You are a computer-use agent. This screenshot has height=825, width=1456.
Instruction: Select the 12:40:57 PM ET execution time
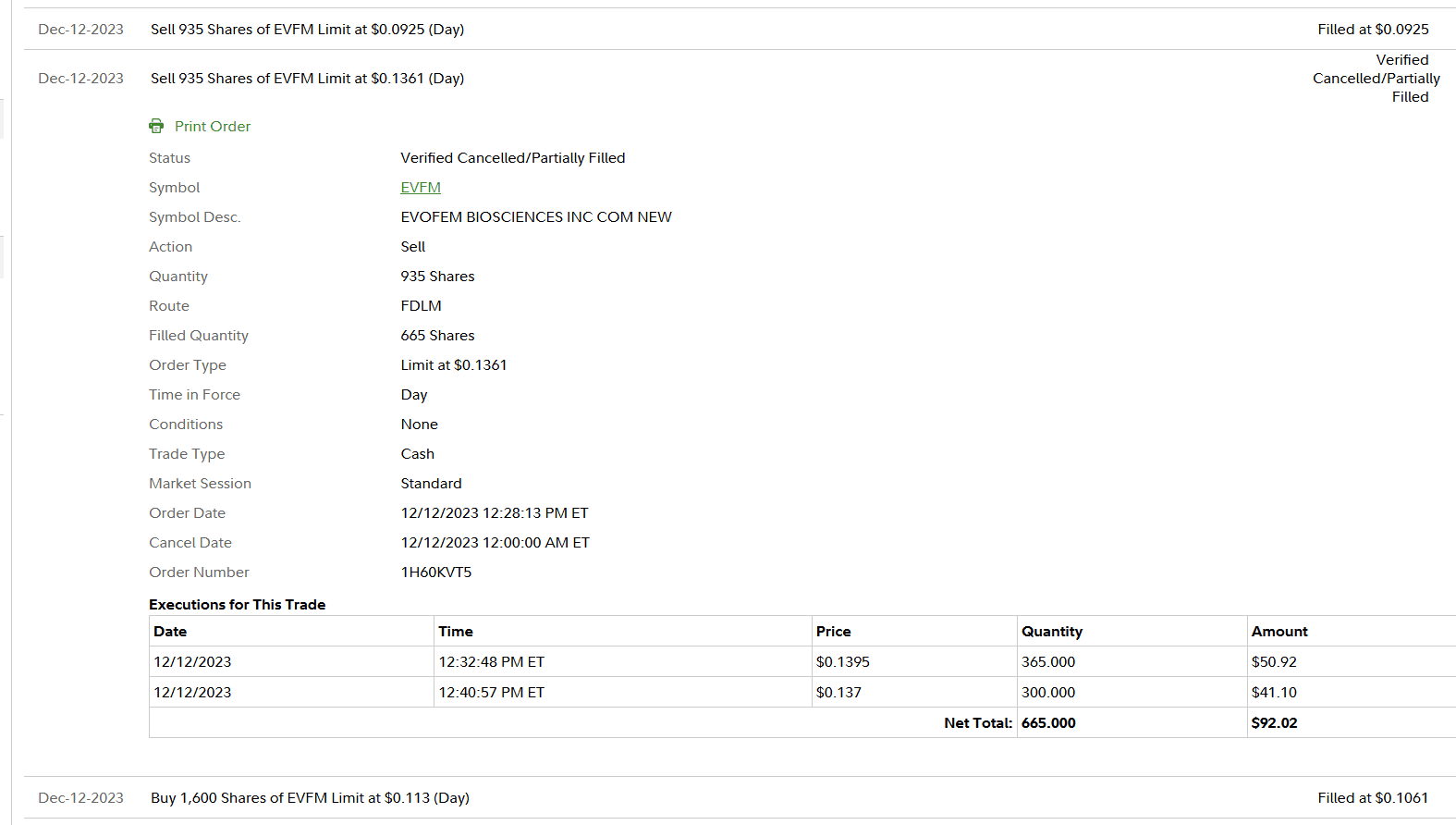pyautogui.click(x=491, y=692)
